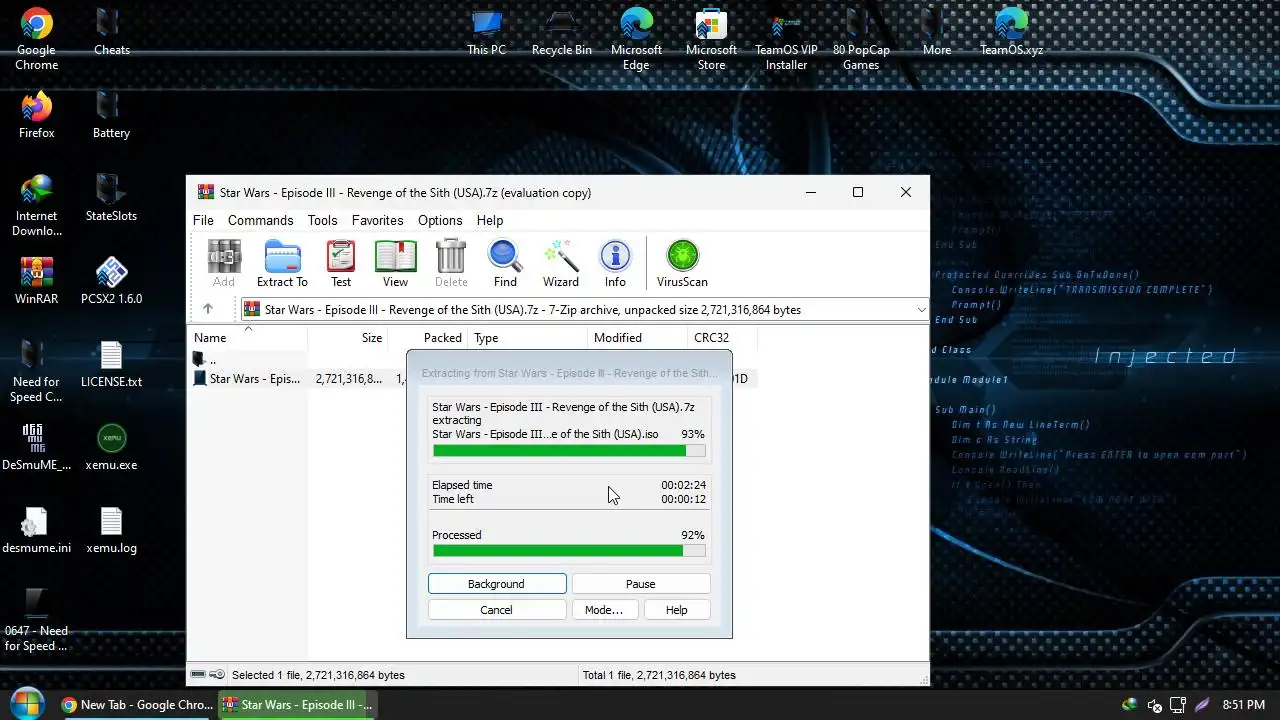Select the desmume.ini desktop file
Screen dimensions: 1280x720
click(x=36, y=530)
